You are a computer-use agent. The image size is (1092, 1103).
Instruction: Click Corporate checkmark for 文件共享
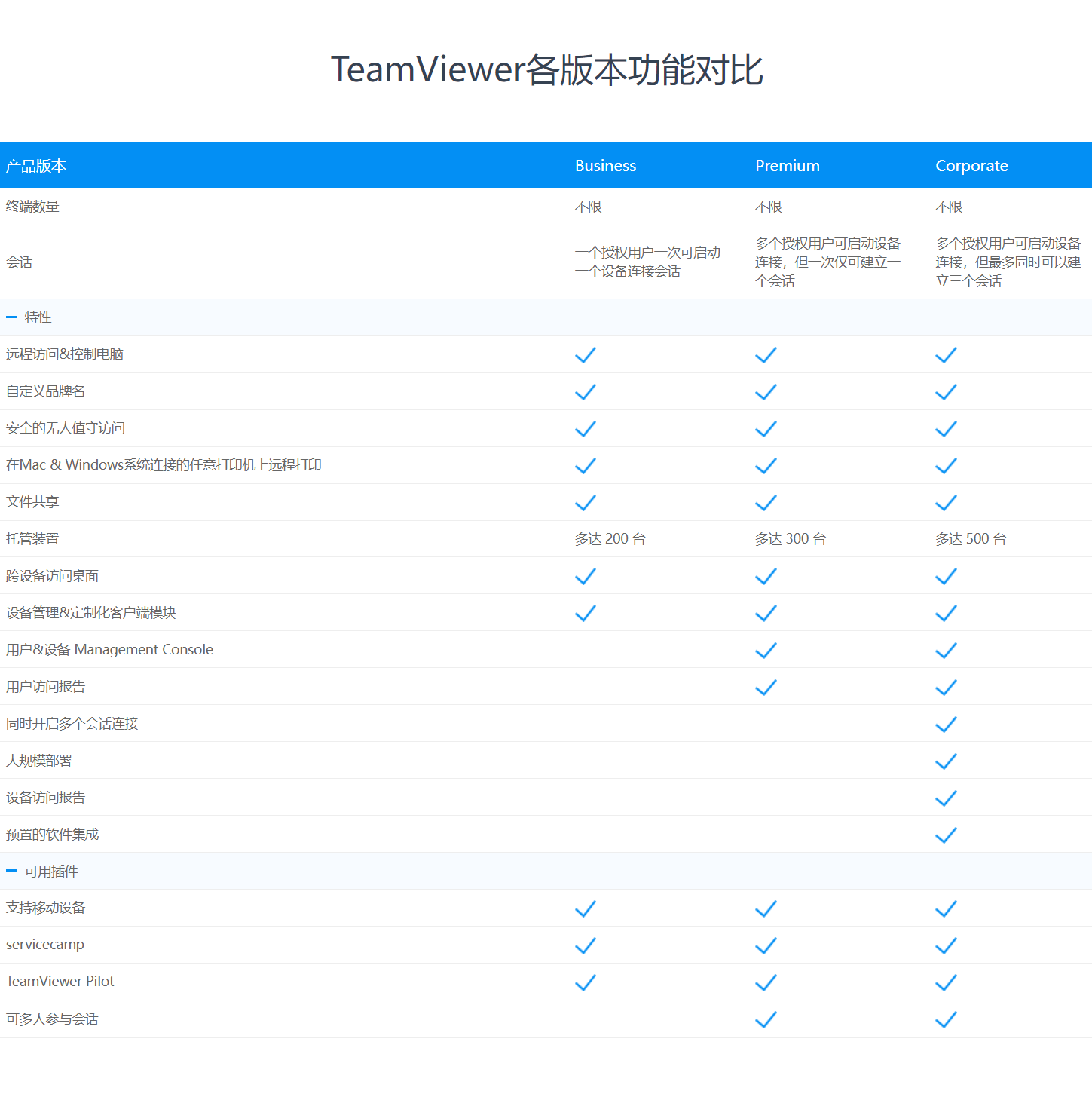[x=946, y=502]
